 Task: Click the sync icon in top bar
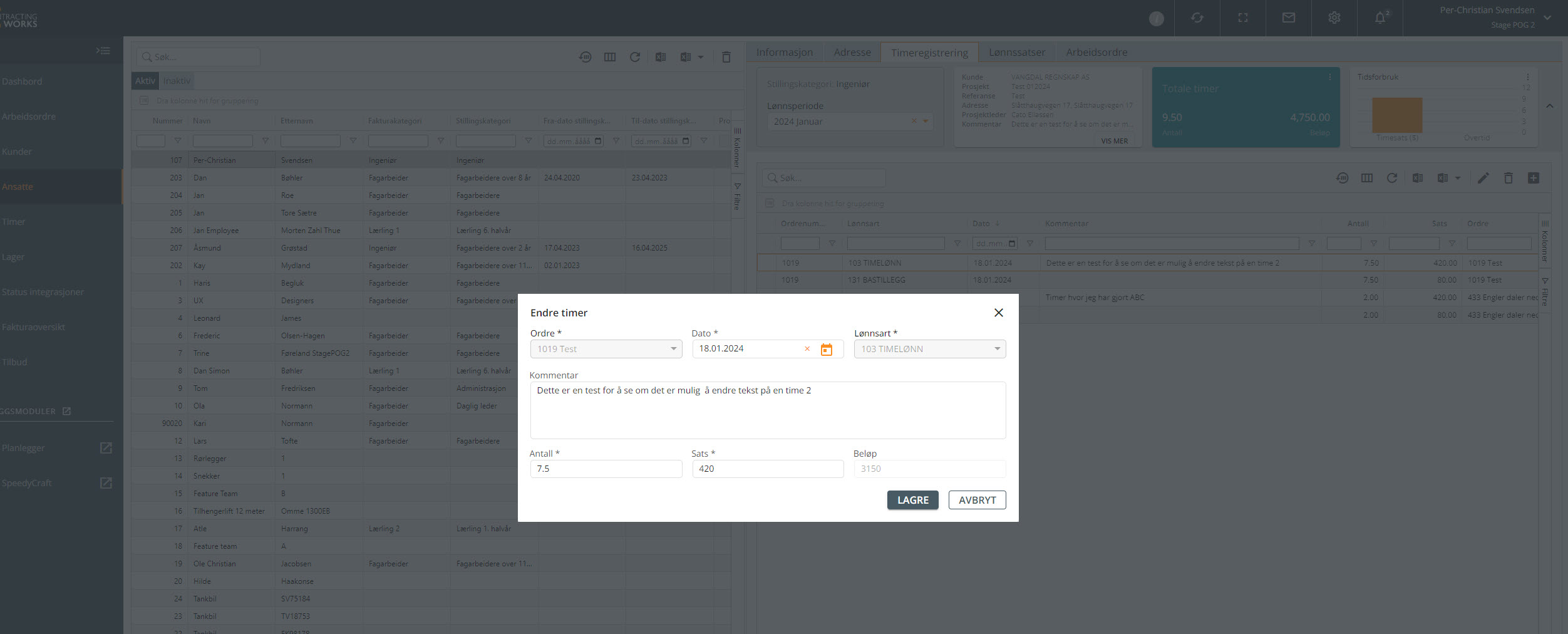point(1197,18)
